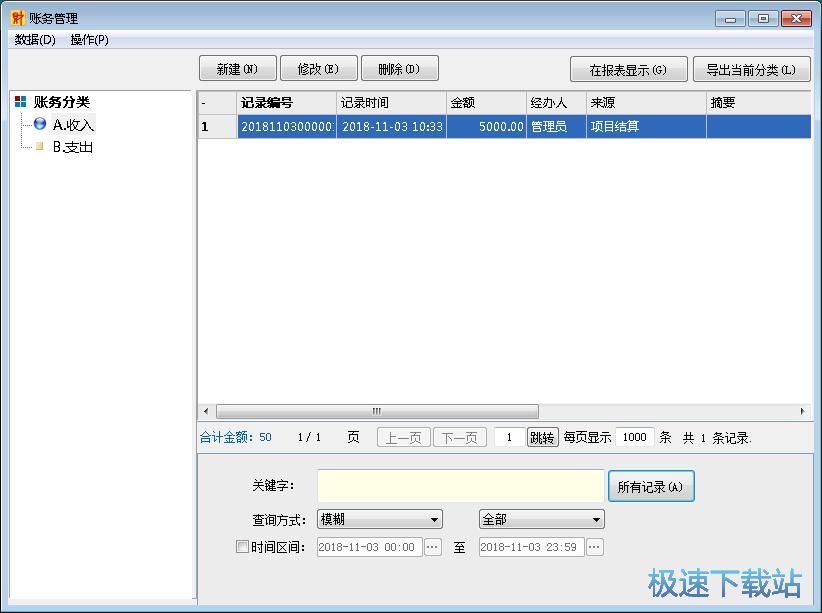Image resolution: width=822 pixels, height=613 pixels.
Task: Click the 上一页 button
Action: [x=404, y=437]
